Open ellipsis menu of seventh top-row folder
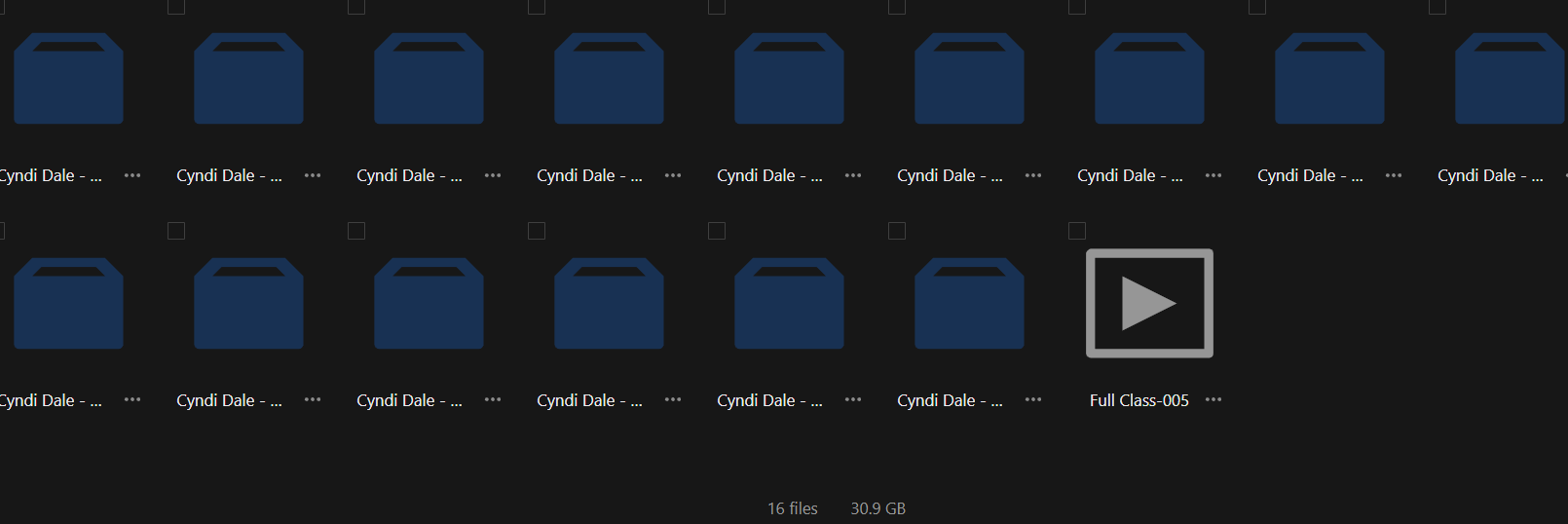1568x524 pixels. [x=1213, y=175]
